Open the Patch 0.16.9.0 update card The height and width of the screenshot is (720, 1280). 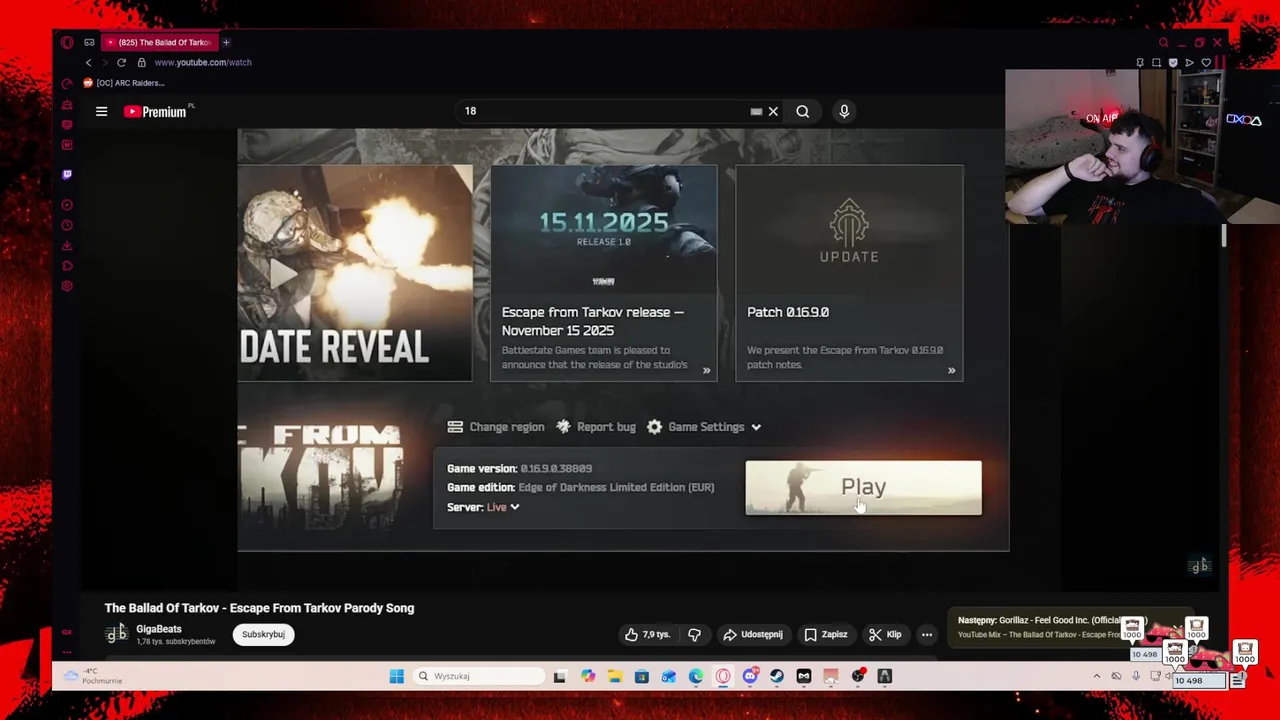click(x=849, y=273)
